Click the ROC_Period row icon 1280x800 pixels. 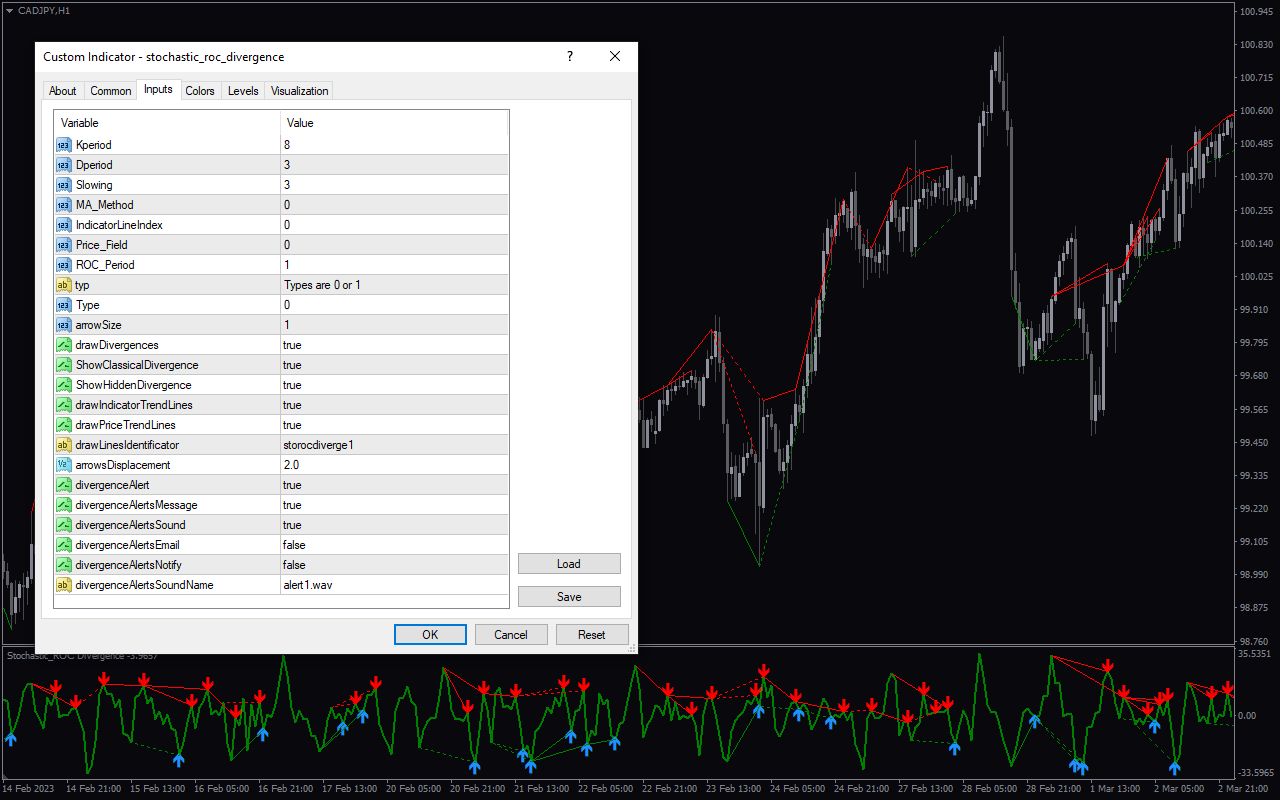pyautogui.click(x=64, y=265)
